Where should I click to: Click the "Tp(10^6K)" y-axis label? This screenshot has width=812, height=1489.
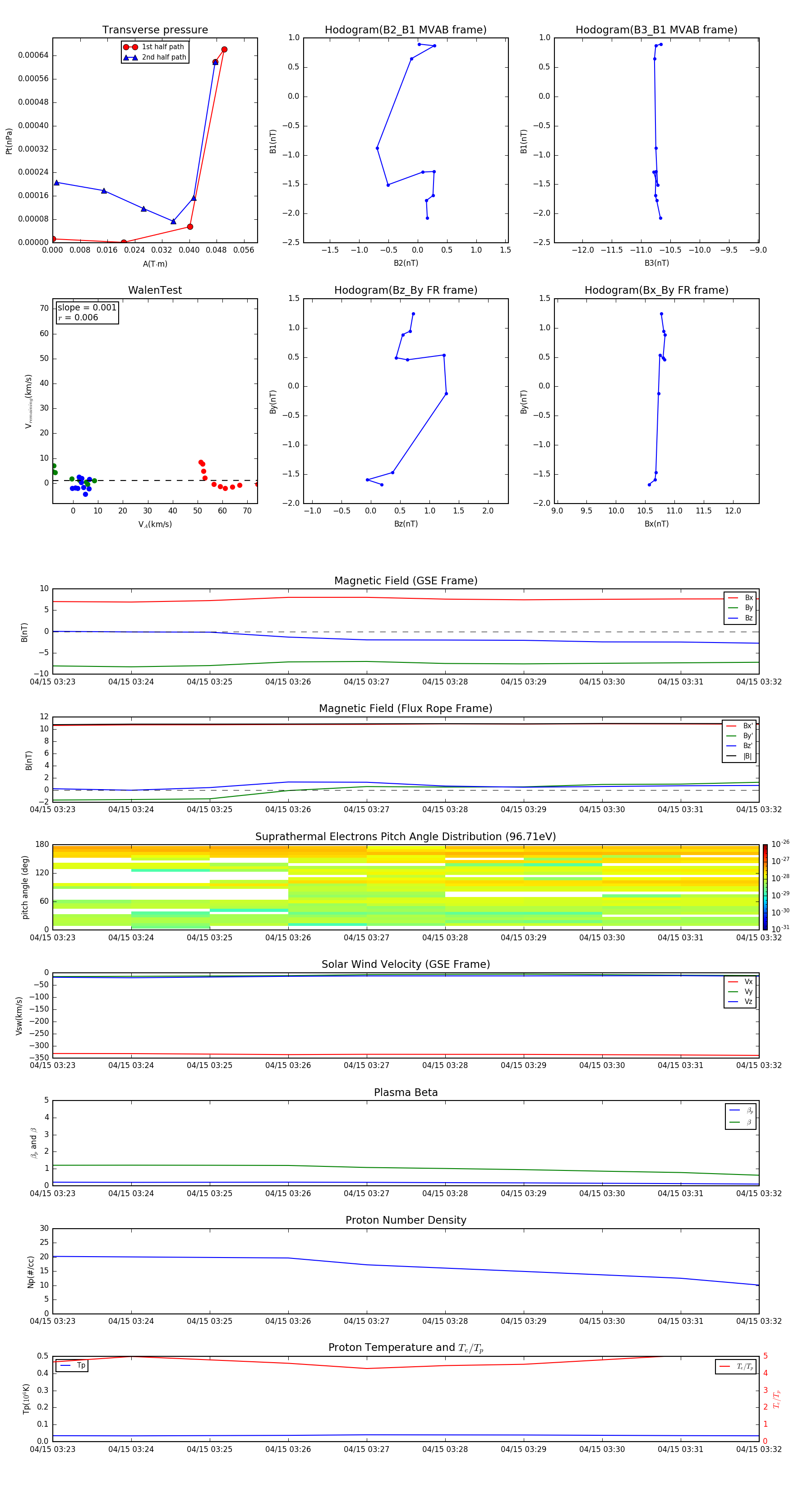pos(26,1399)
